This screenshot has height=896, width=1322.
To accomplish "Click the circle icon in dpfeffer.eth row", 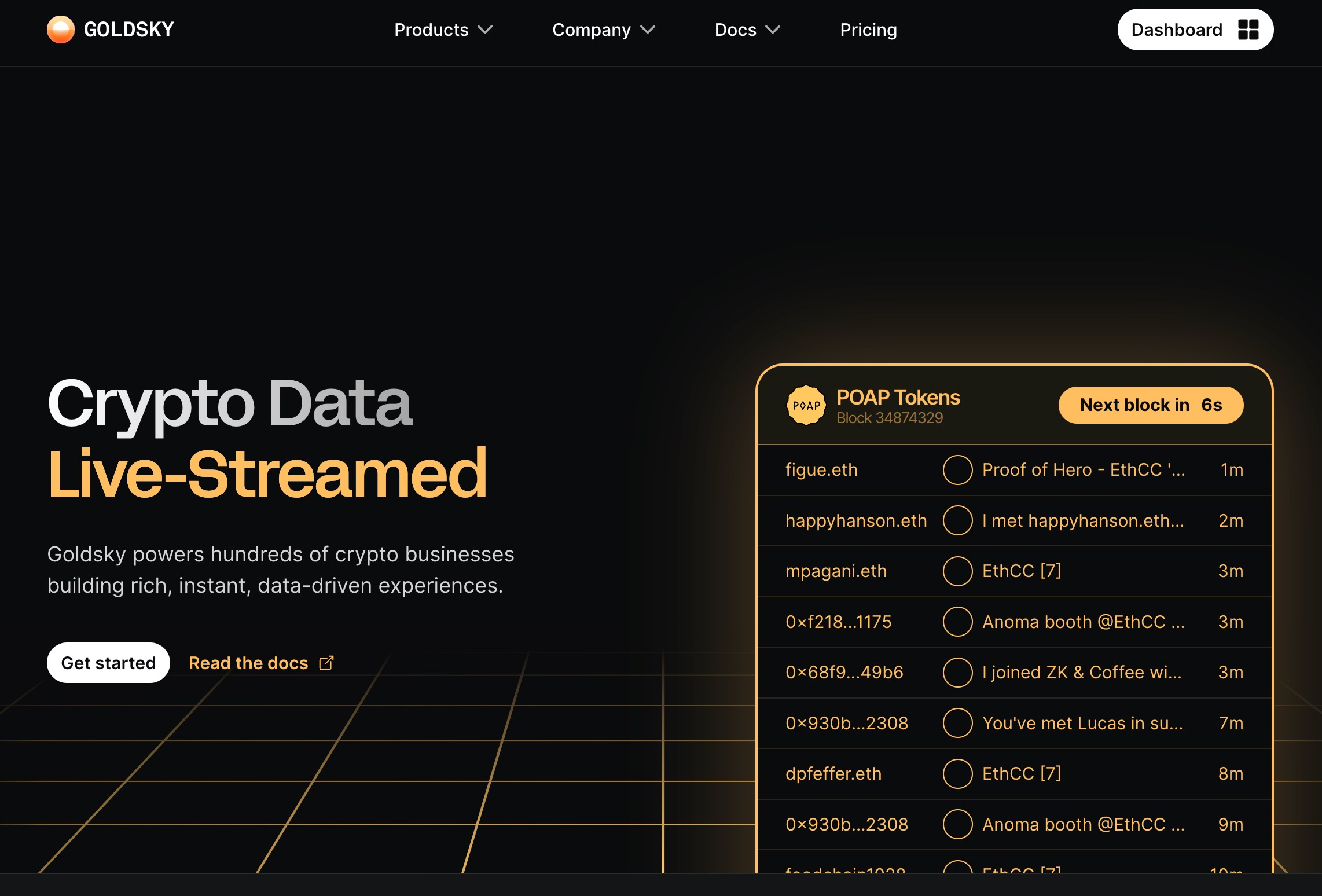I will [957, 774].
